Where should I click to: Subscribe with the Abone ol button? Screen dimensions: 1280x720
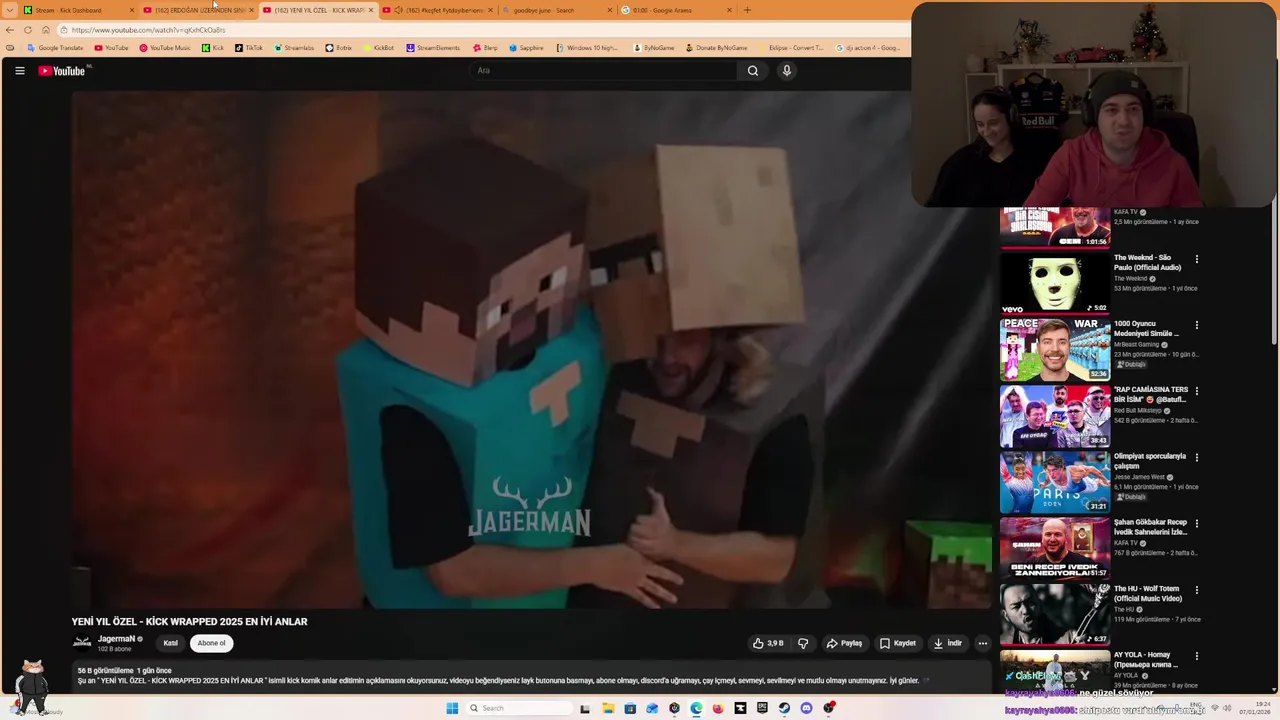(x=211, y=643)
